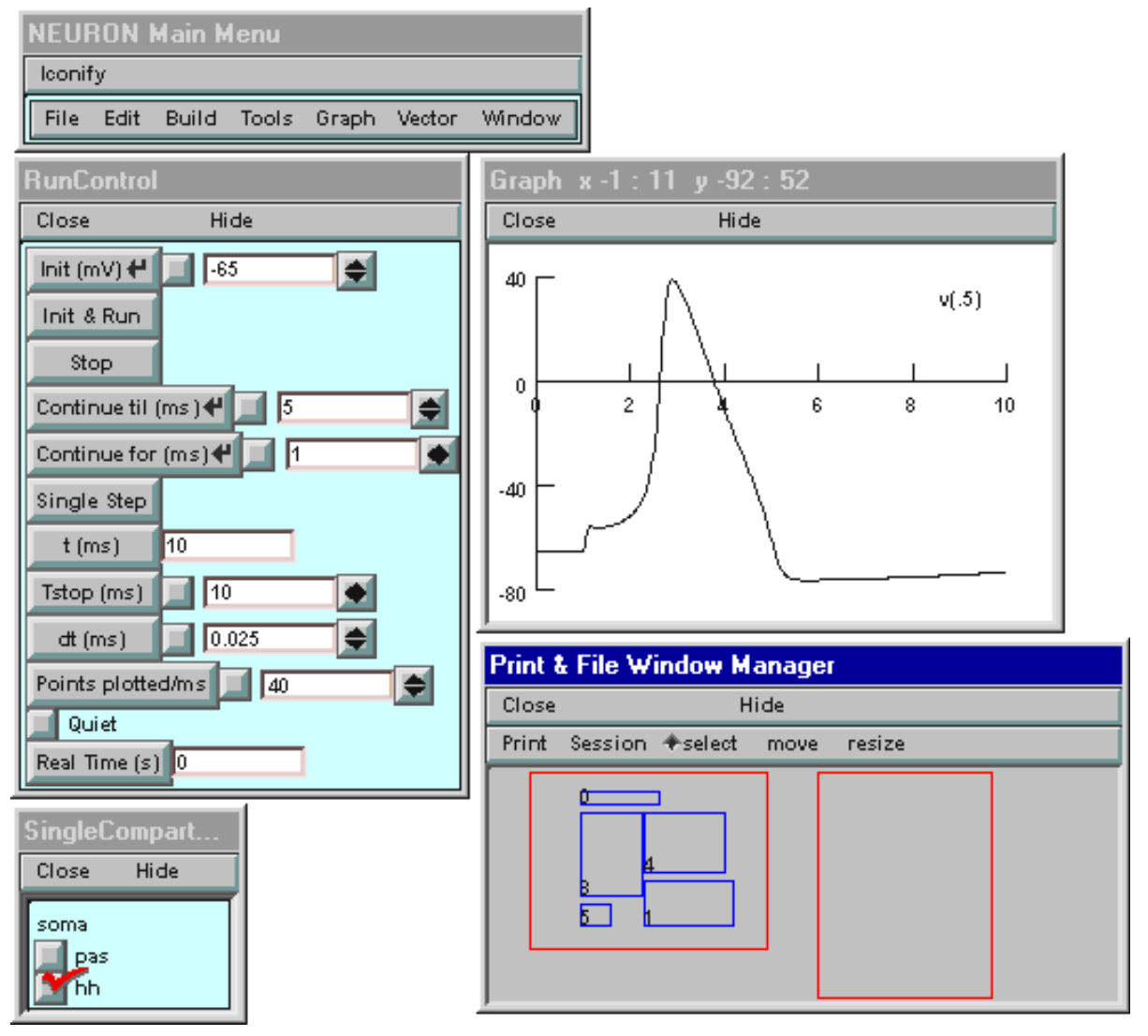Screen dimensions: 1148x1036
Task: Open the Tools menu
Action: (266, 119)
